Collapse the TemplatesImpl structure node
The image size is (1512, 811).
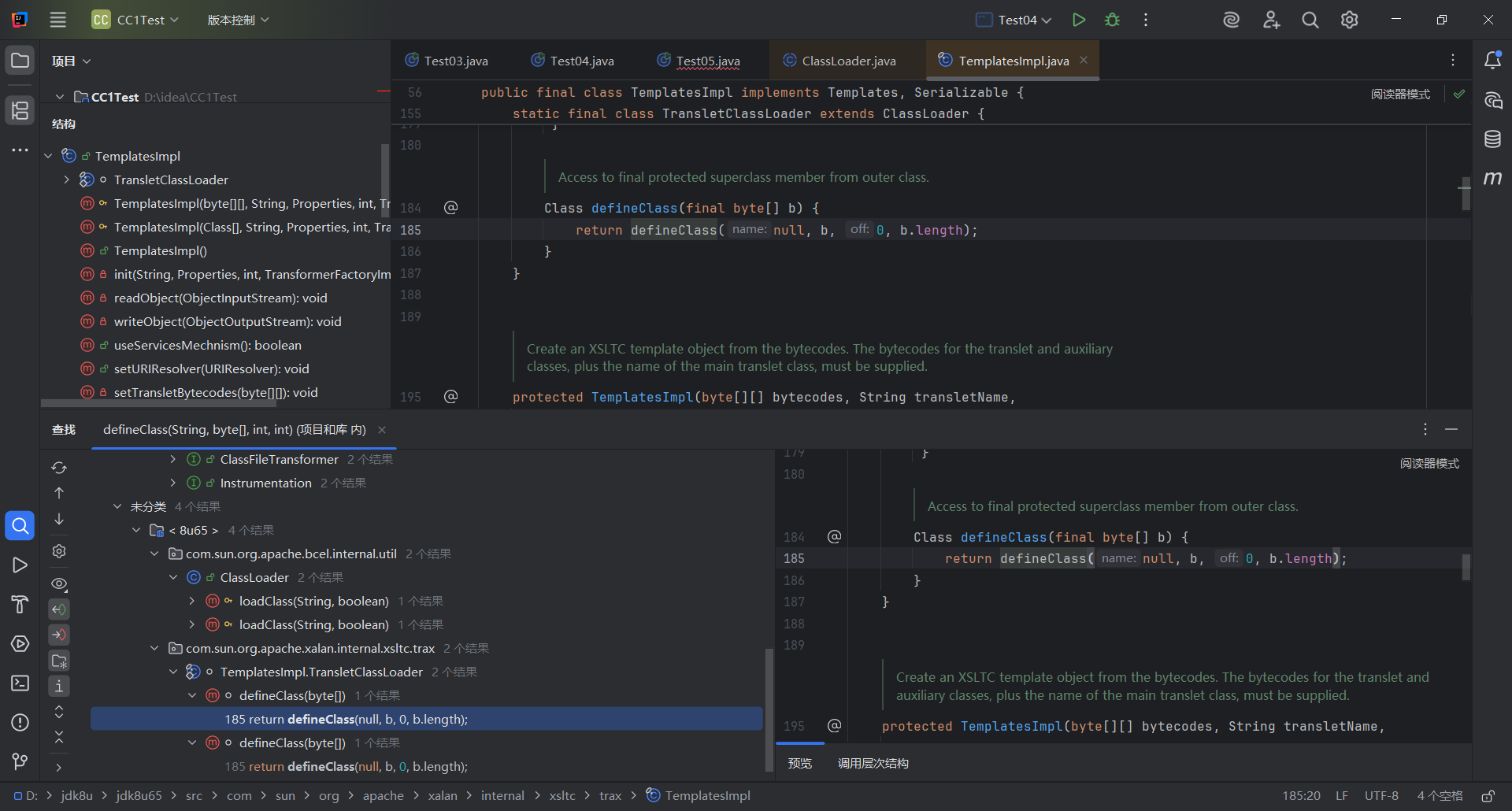tap(49, 156)
